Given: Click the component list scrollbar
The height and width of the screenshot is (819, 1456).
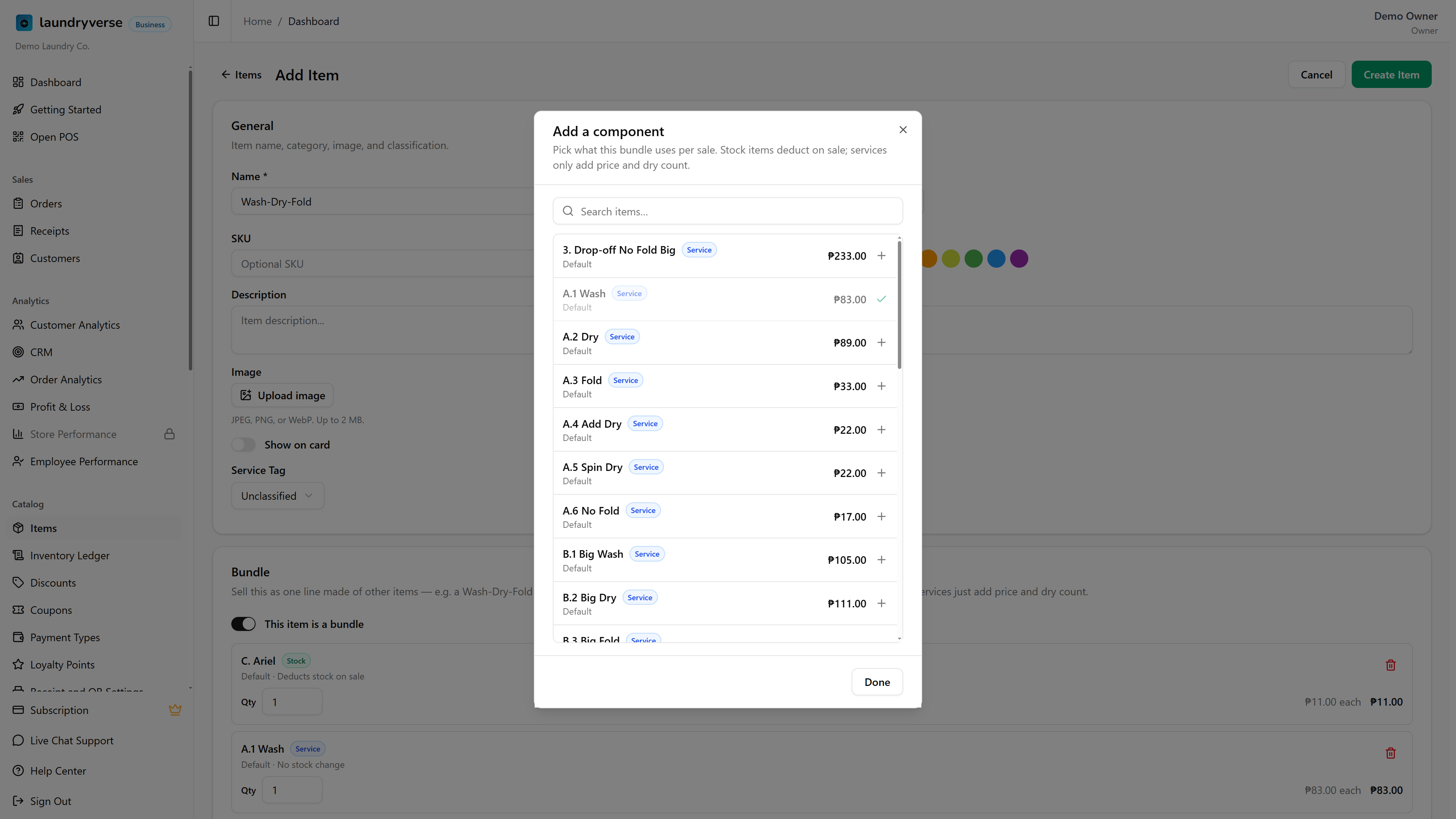Looking at the screenshot, I should click(x=899, y=305).
